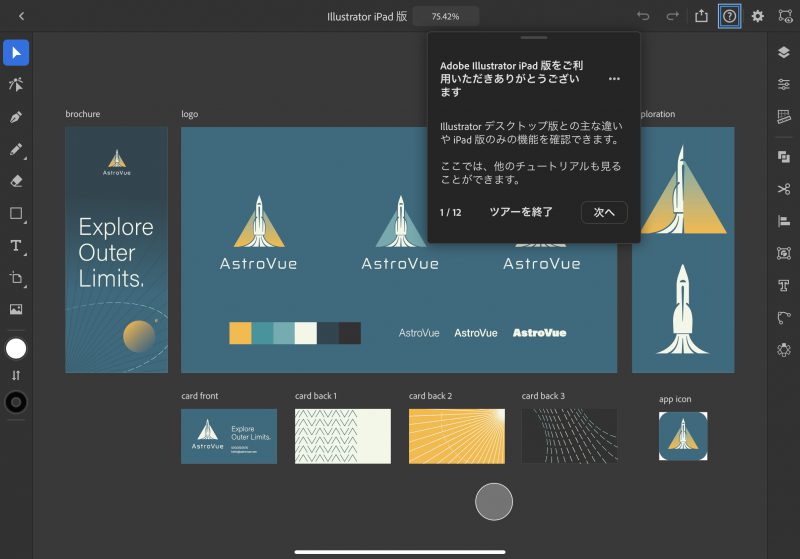The width and height of the screenshot is (800, 559).
Task: Click the 1 / 12 tour step counter
Action: pos(451,212)
